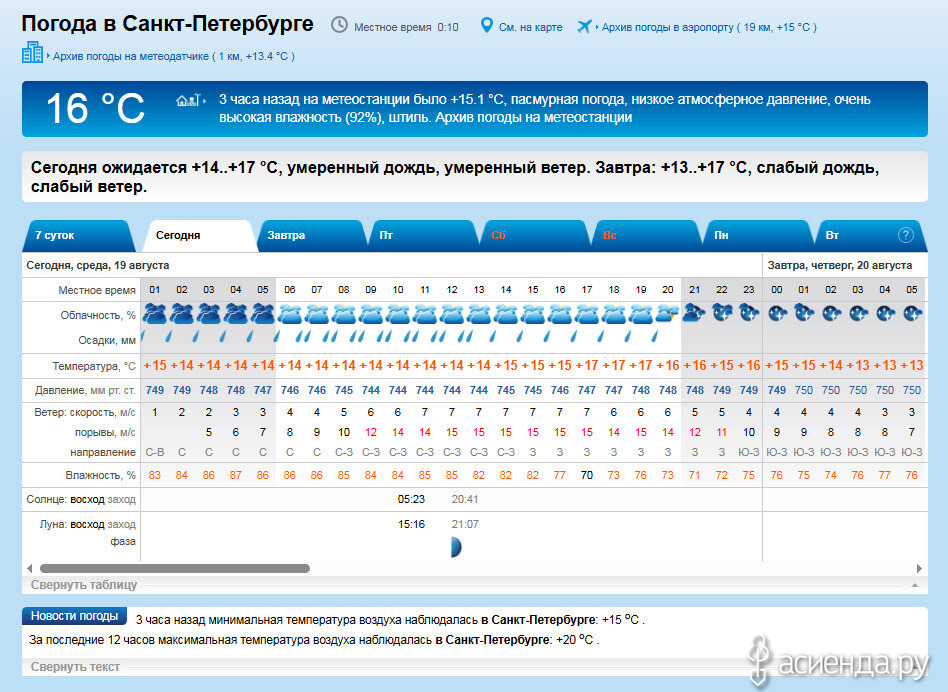948x692 pixels.
Task: Click the Сегодня, среда, 19 августа header
Action: (98, 265)
